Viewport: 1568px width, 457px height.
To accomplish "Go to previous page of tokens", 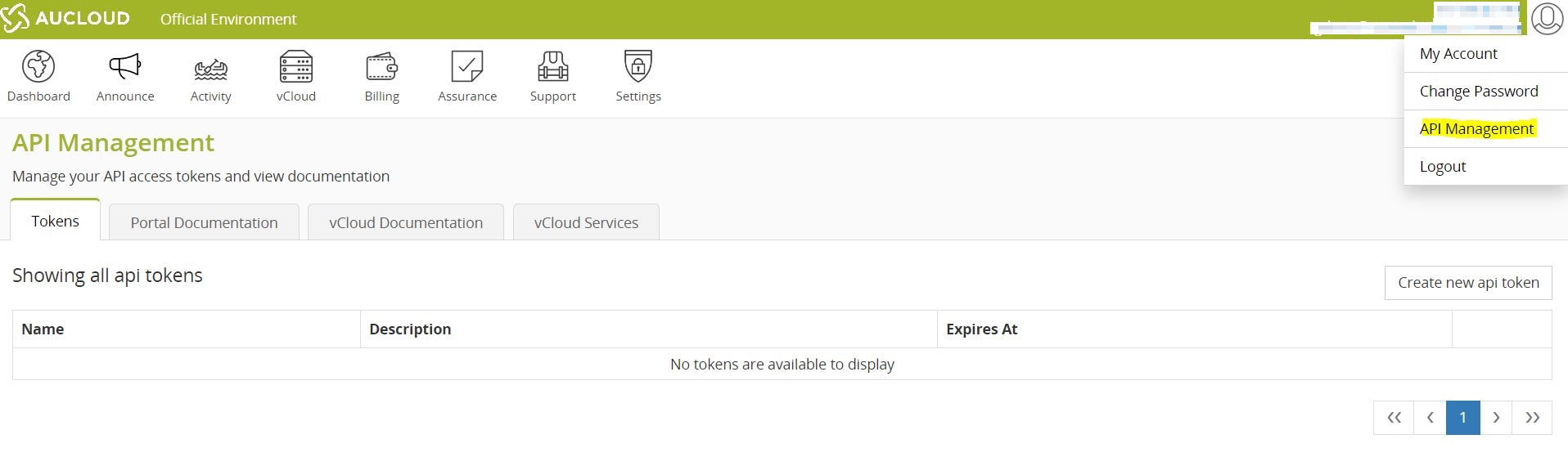I will click(x=1430, y=418).
